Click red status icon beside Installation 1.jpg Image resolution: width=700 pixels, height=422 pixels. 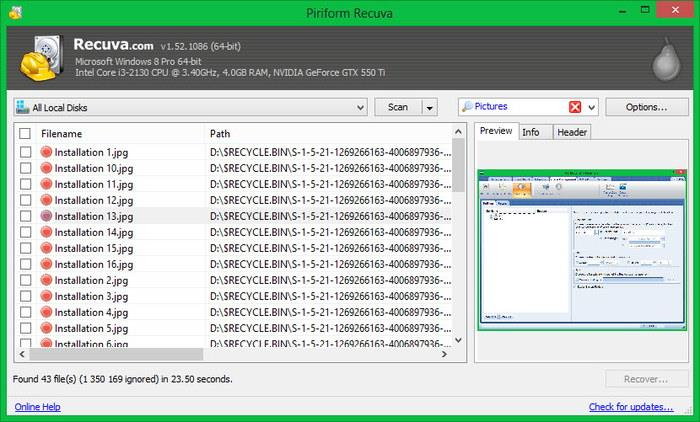46,152
